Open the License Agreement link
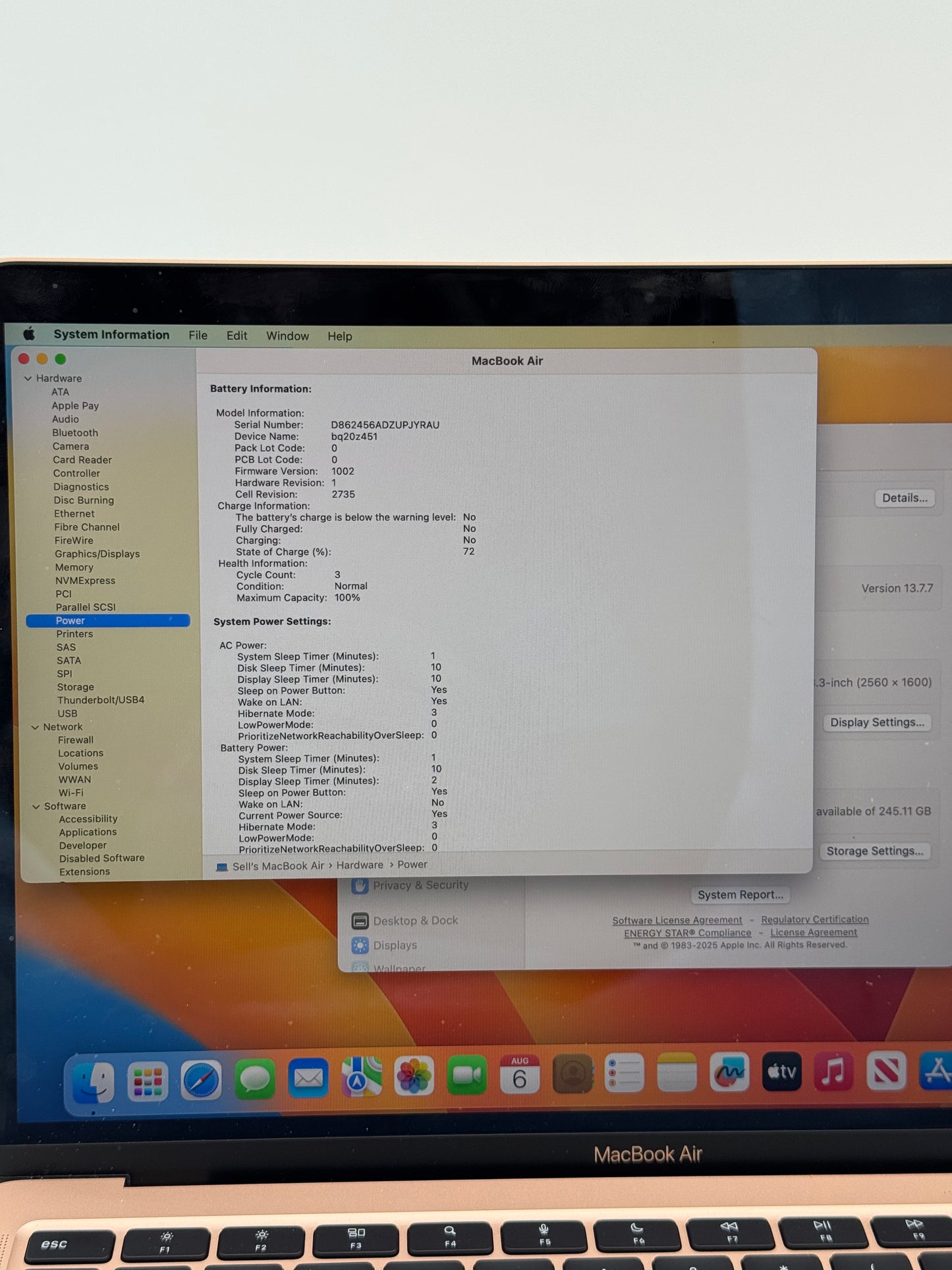 pyautogui.click(x=814, y=933)
